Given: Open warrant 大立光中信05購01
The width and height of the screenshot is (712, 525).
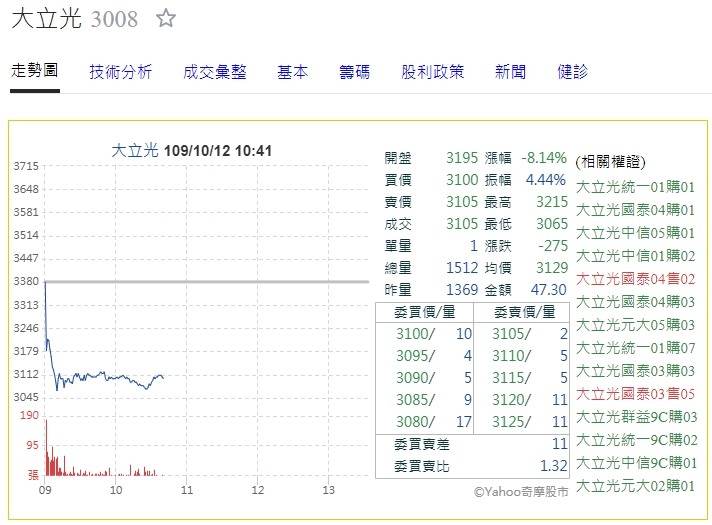Looking at the screenshot, I should coord(636,233).
